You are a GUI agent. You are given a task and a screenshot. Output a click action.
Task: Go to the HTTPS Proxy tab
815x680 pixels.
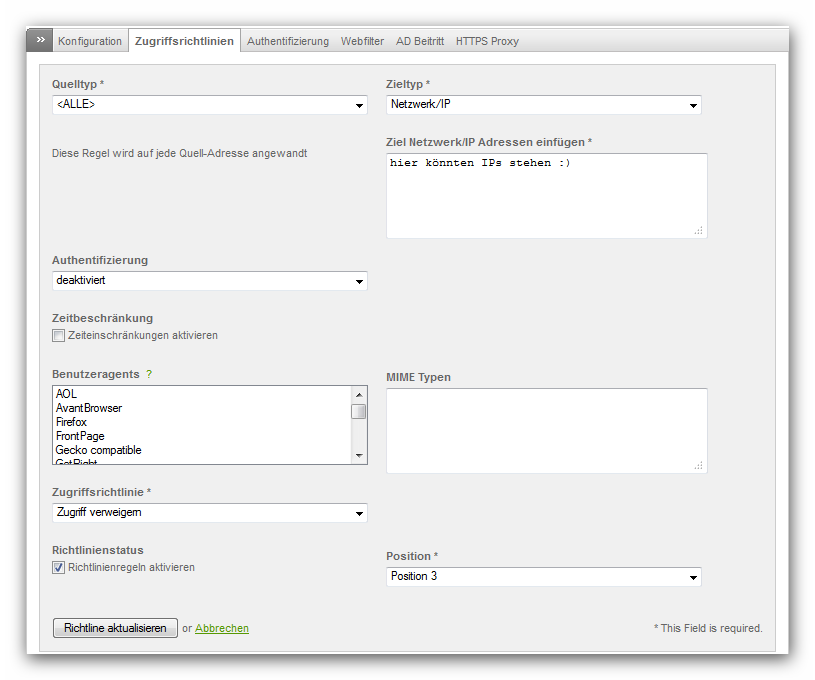click(487, 41)
